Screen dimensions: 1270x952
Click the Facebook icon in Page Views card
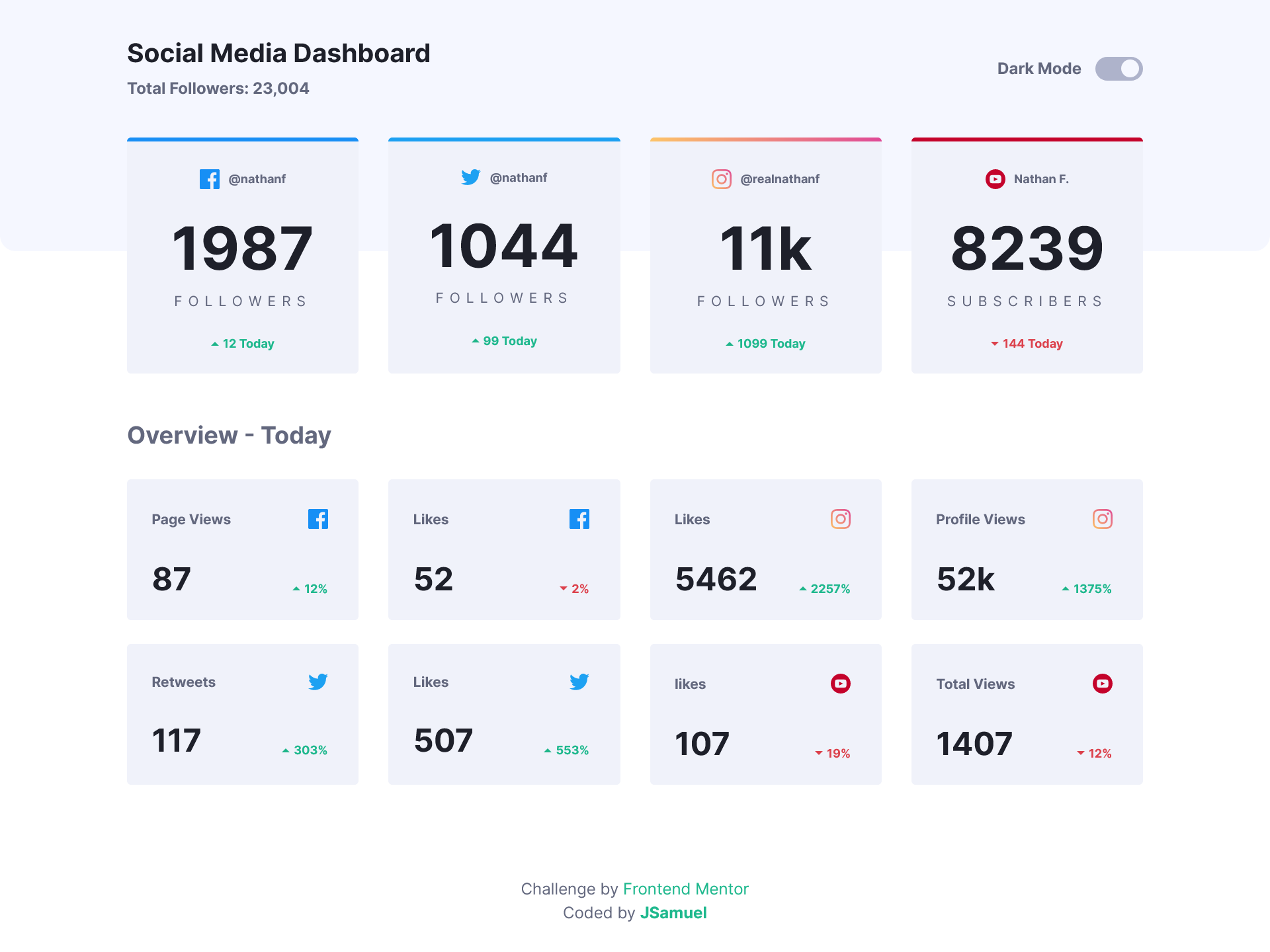(x=318, y=519)
